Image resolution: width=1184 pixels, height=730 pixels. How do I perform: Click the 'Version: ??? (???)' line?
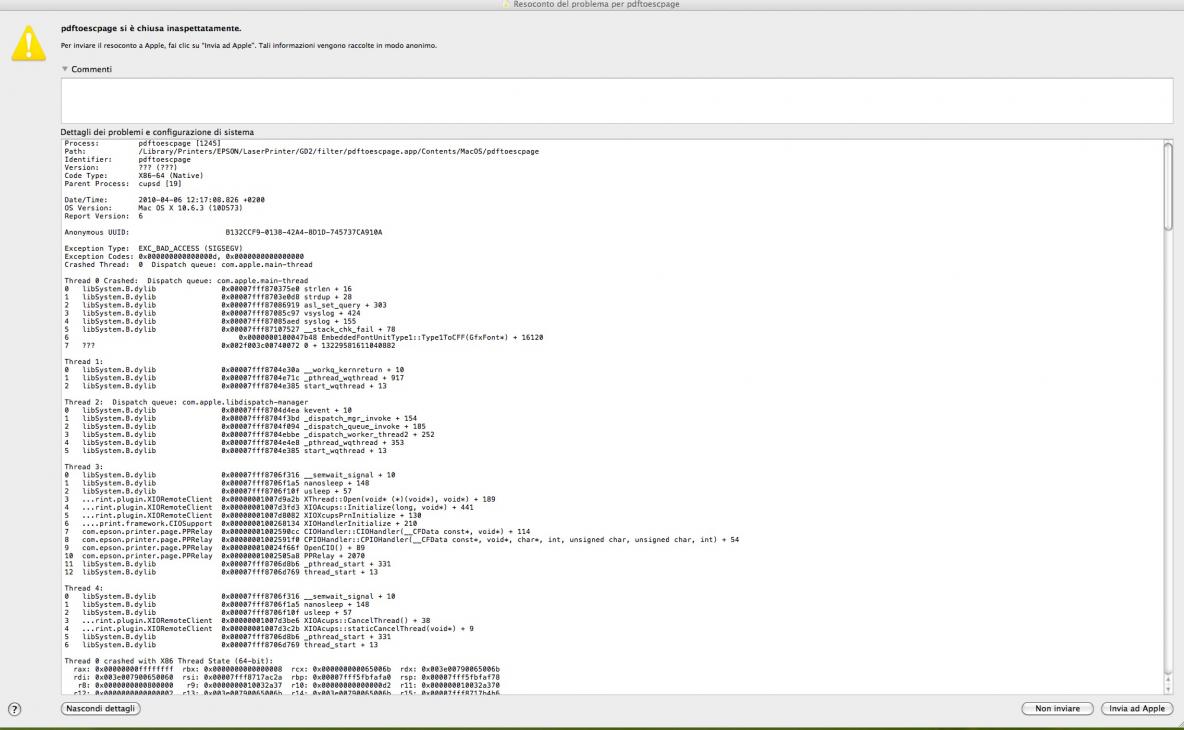(x=121, y=168)
